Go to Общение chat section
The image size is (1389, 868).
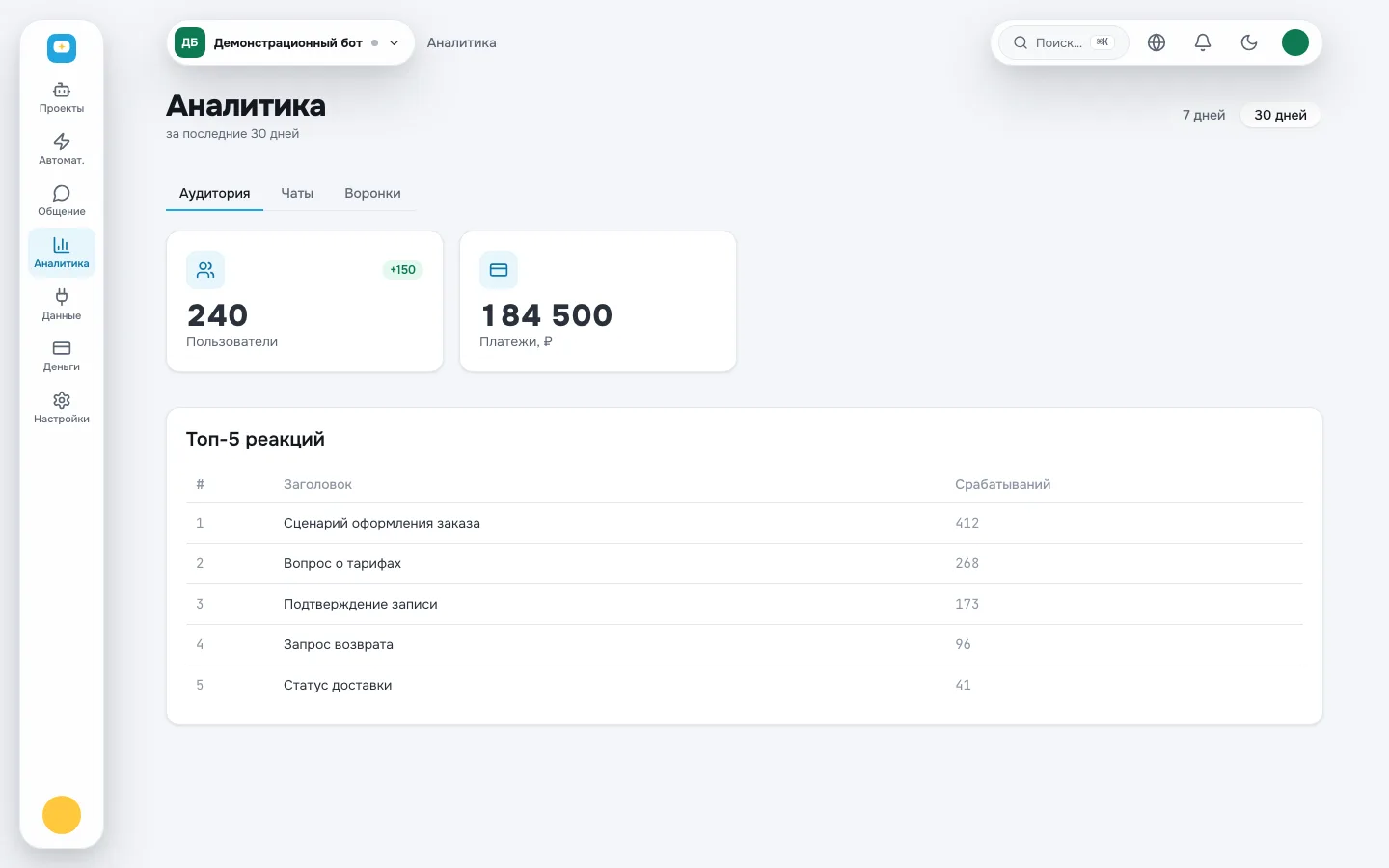[62, 201]
